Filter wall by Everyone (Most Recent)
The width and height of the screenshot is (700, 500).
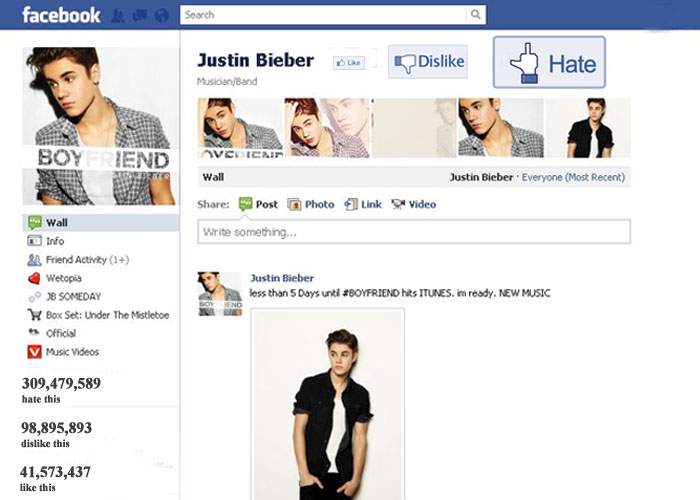pos(573,177)
